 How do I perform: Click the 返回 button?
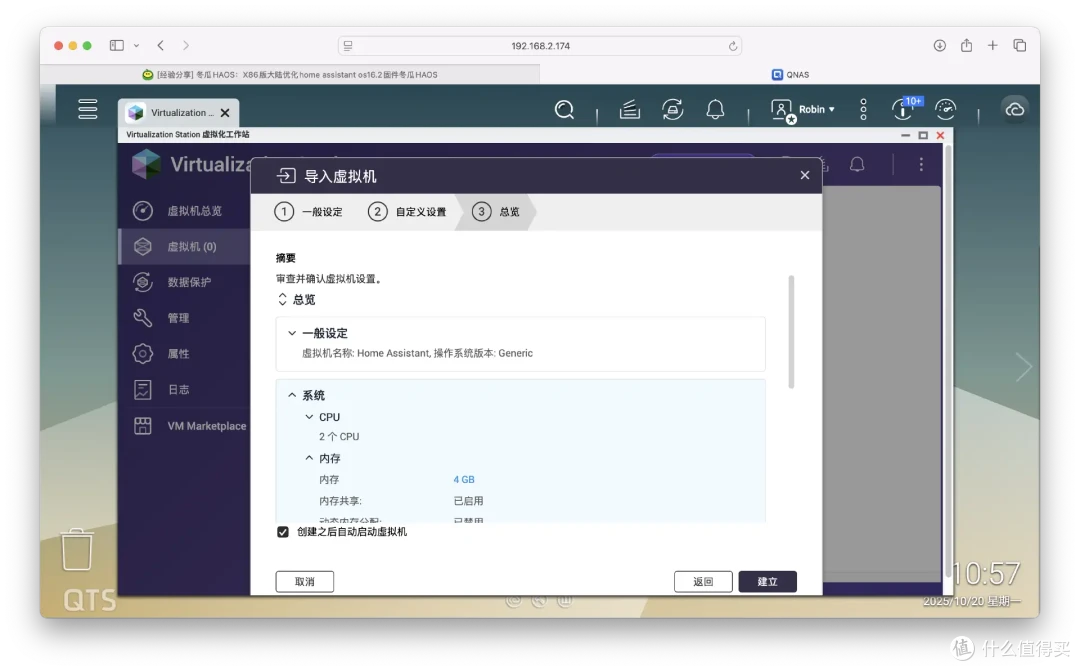click(x=703, y=581)
